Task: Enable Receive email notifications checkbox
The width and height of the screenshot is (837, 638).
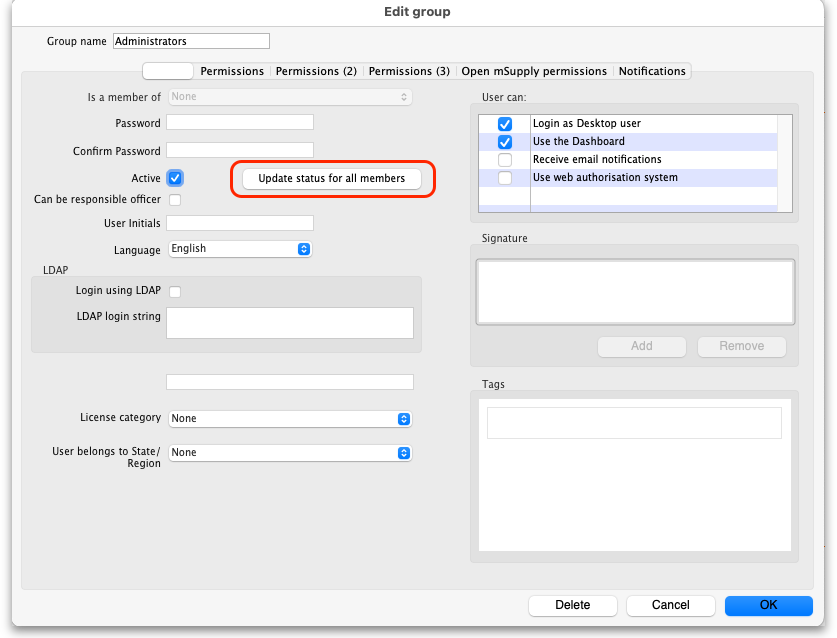Action: (505, 160)
